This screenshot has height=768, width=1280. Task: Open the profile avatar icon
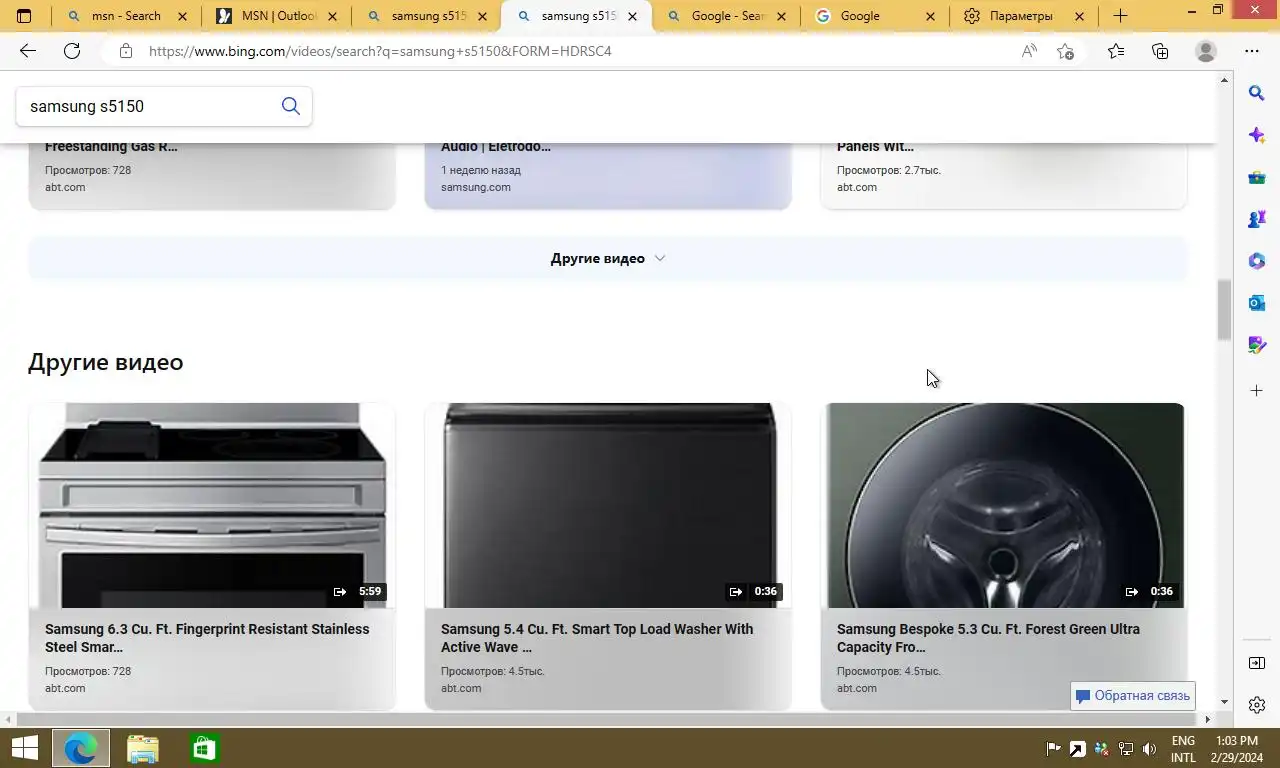(x=1206, y=51)
